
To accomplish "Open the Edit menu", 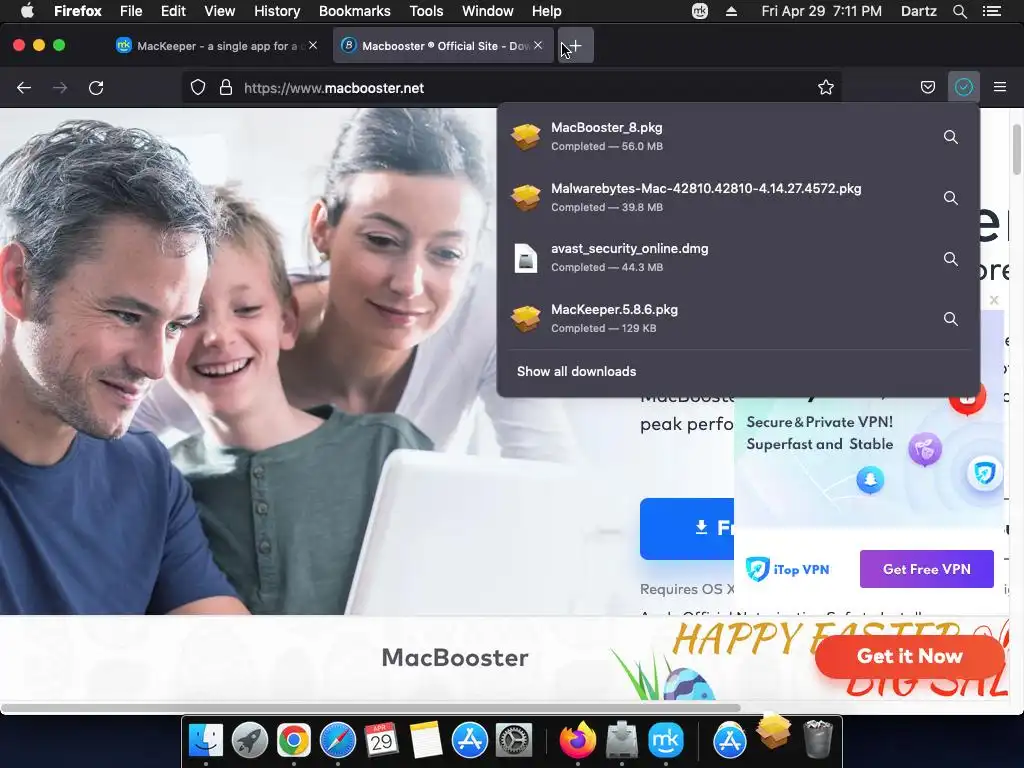I will click(173, 11).
